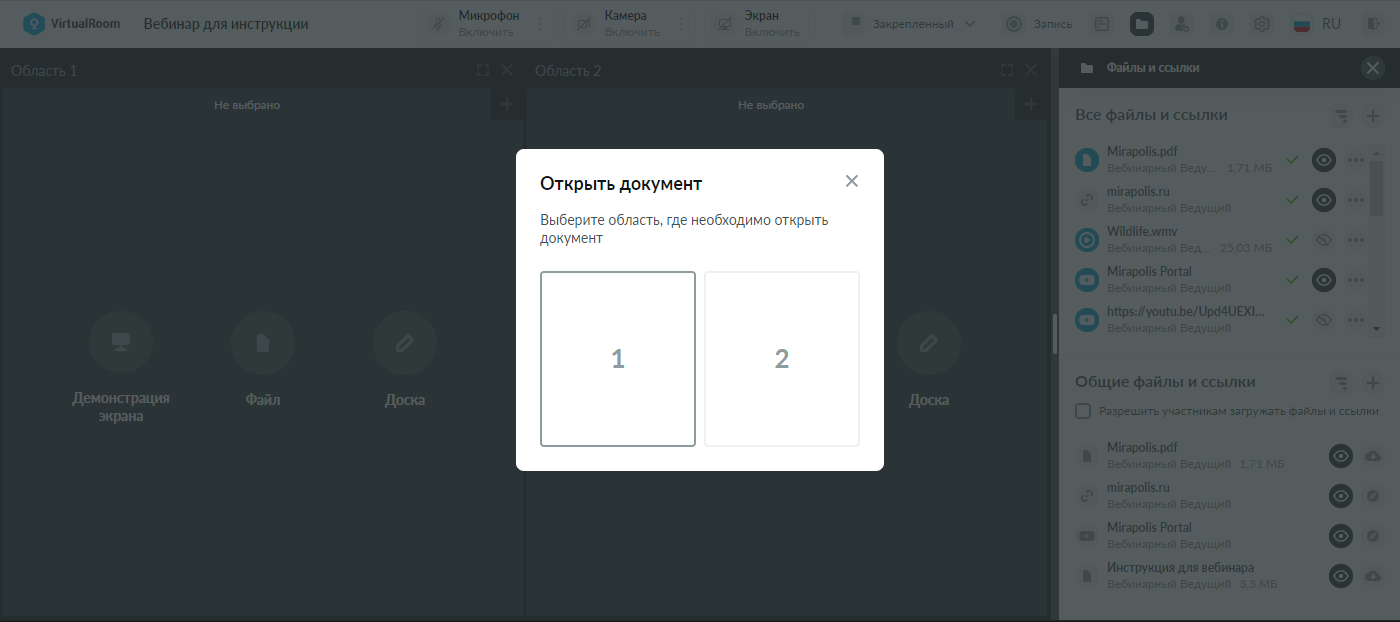Screen dimensions: 1400x622
Task: Expand Область 1 to fullscreen
Action: (x=483, y=70)
